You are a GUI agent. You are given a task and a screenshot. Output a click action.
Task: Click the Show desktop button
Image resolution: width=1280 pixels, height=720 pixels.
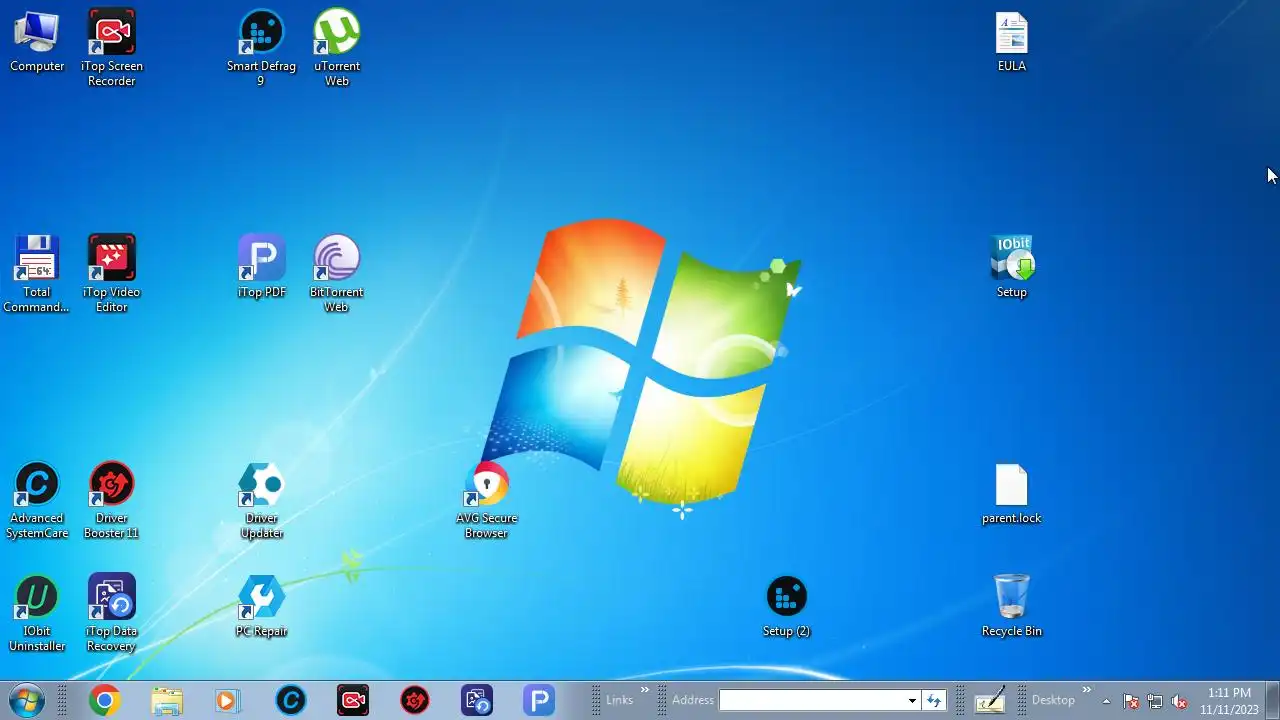(1272, 701)
